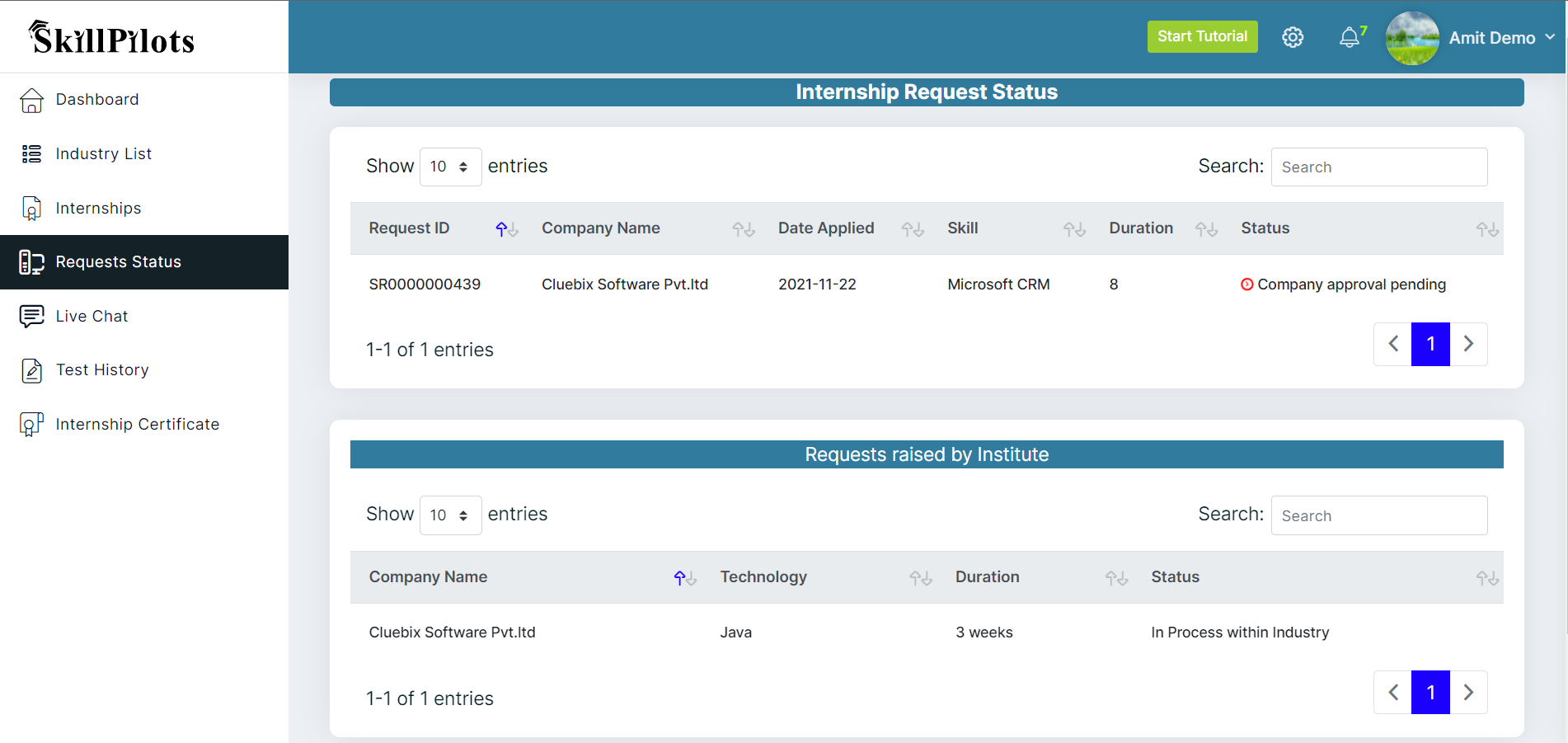
Task: Sort first table by Company Name arrows
Action: (744, 229)
